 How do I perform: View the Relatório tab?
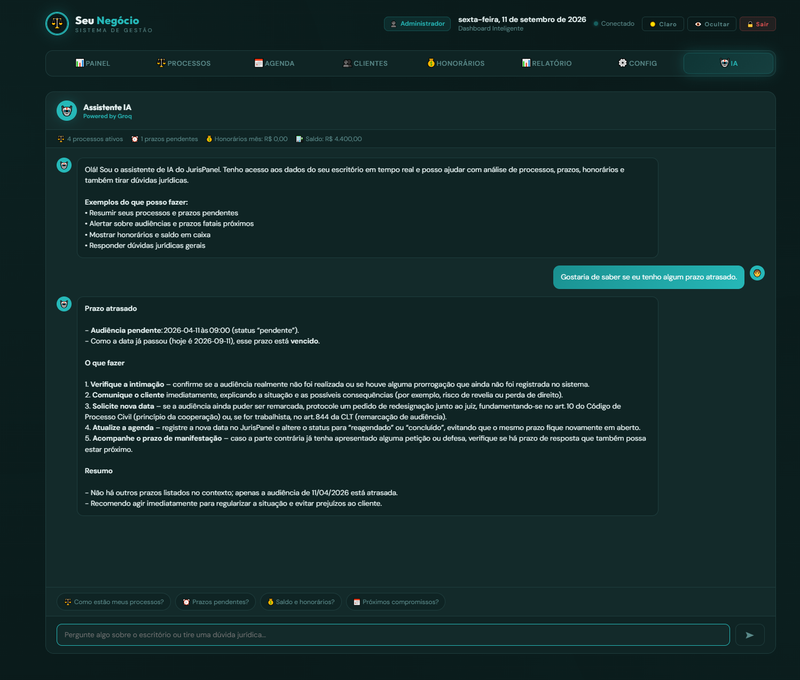pos(547,63)
